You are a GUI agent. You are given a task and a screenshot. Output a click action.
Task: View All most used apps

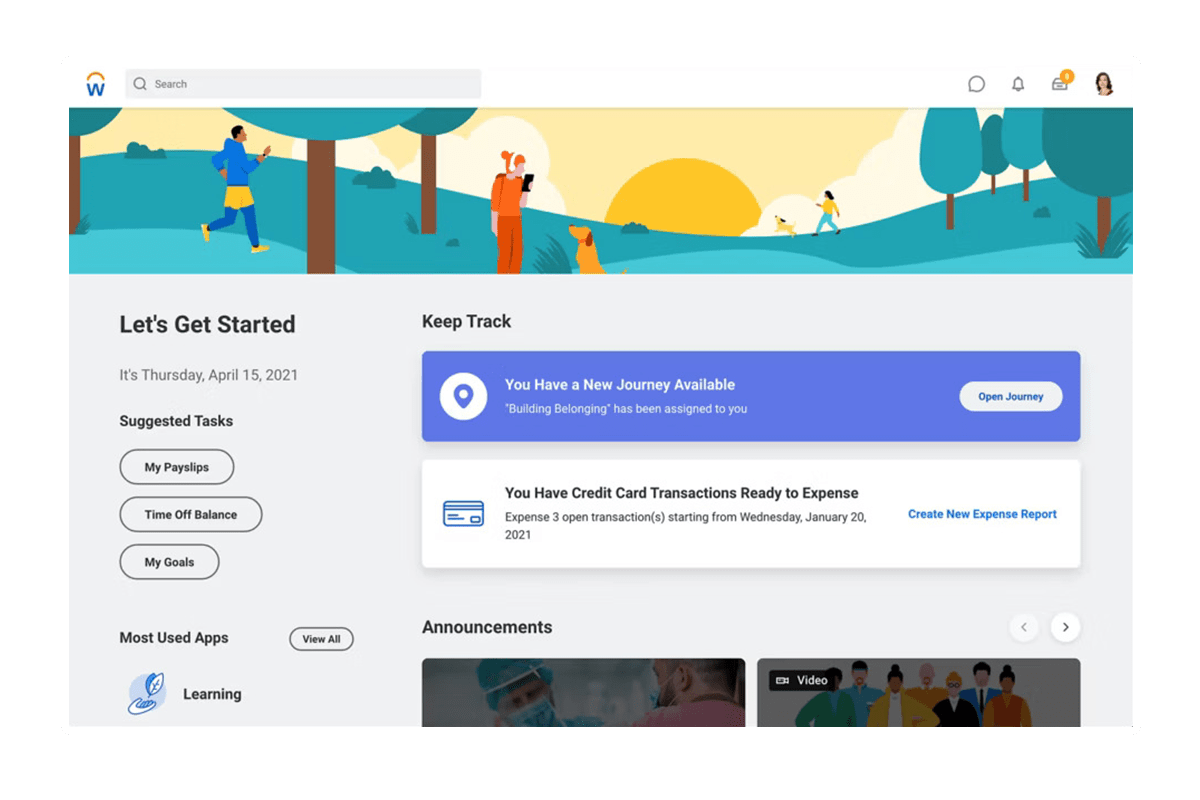[321, 639]
